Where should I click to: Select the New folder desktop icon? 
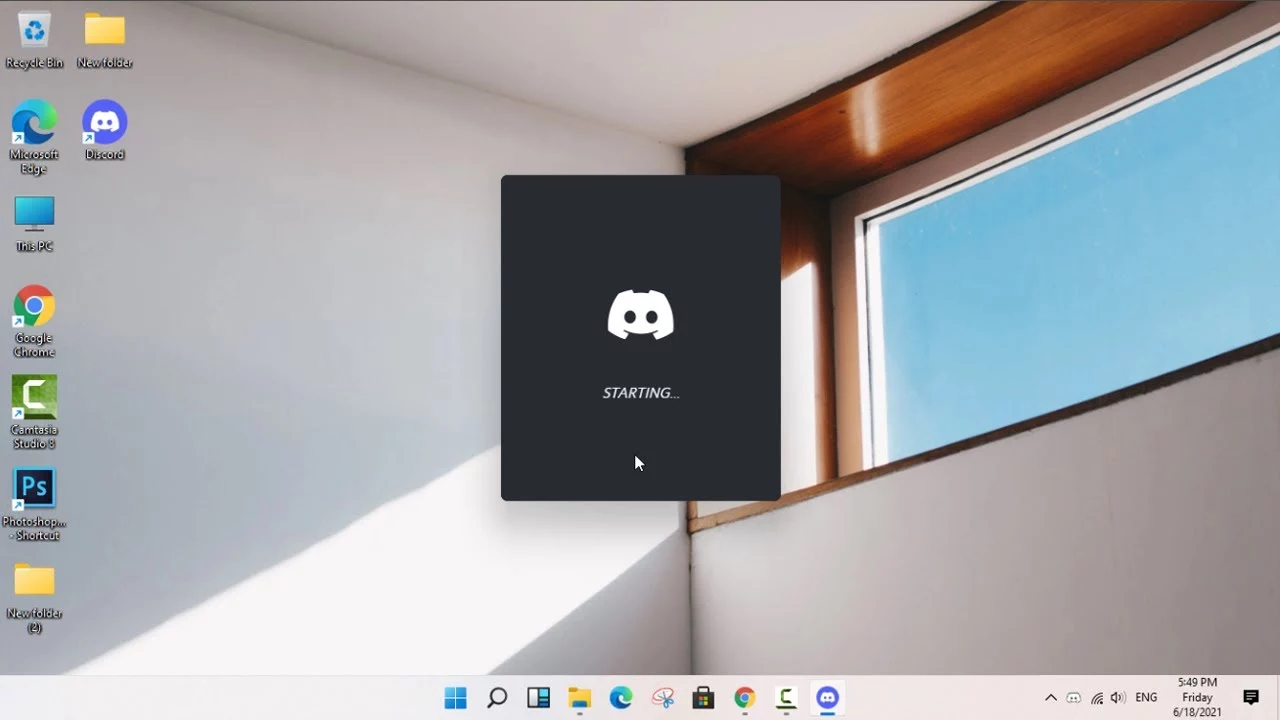pos(105,40)
